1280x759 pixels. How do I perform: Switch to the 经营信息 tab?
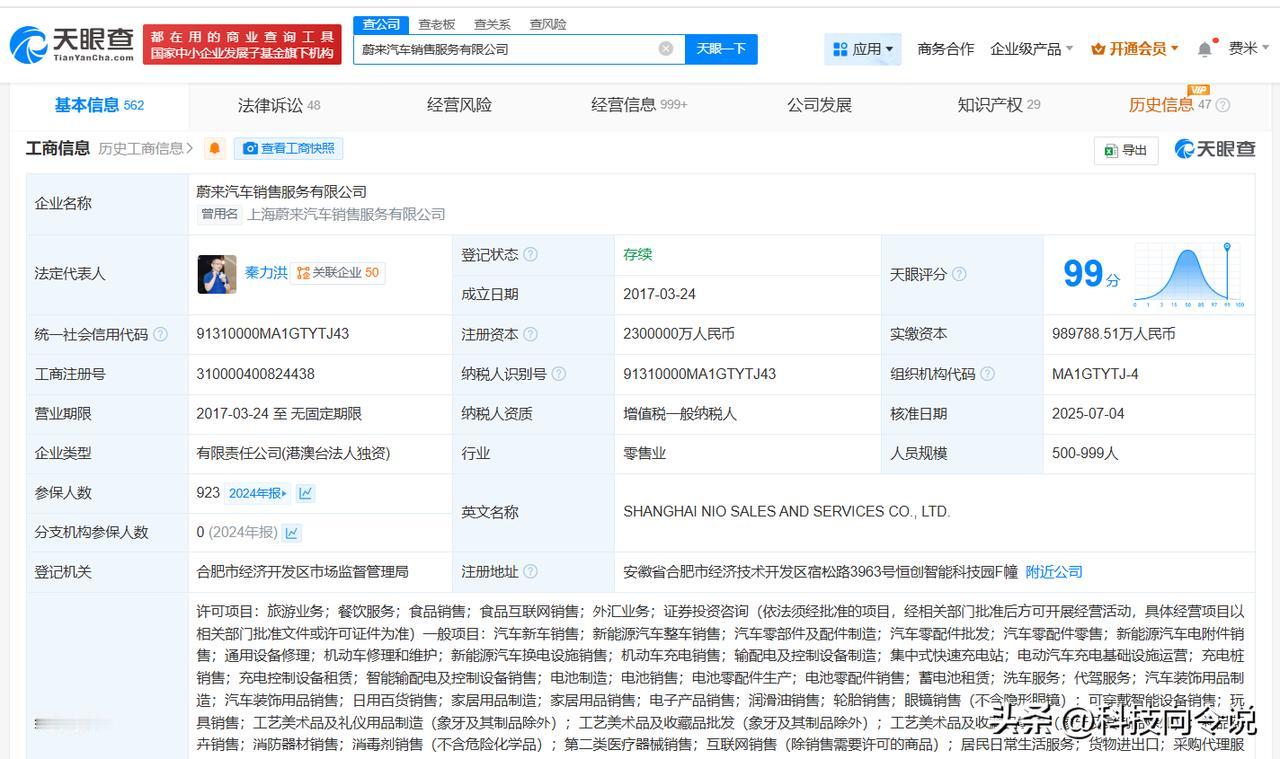[x=639, y=105]
